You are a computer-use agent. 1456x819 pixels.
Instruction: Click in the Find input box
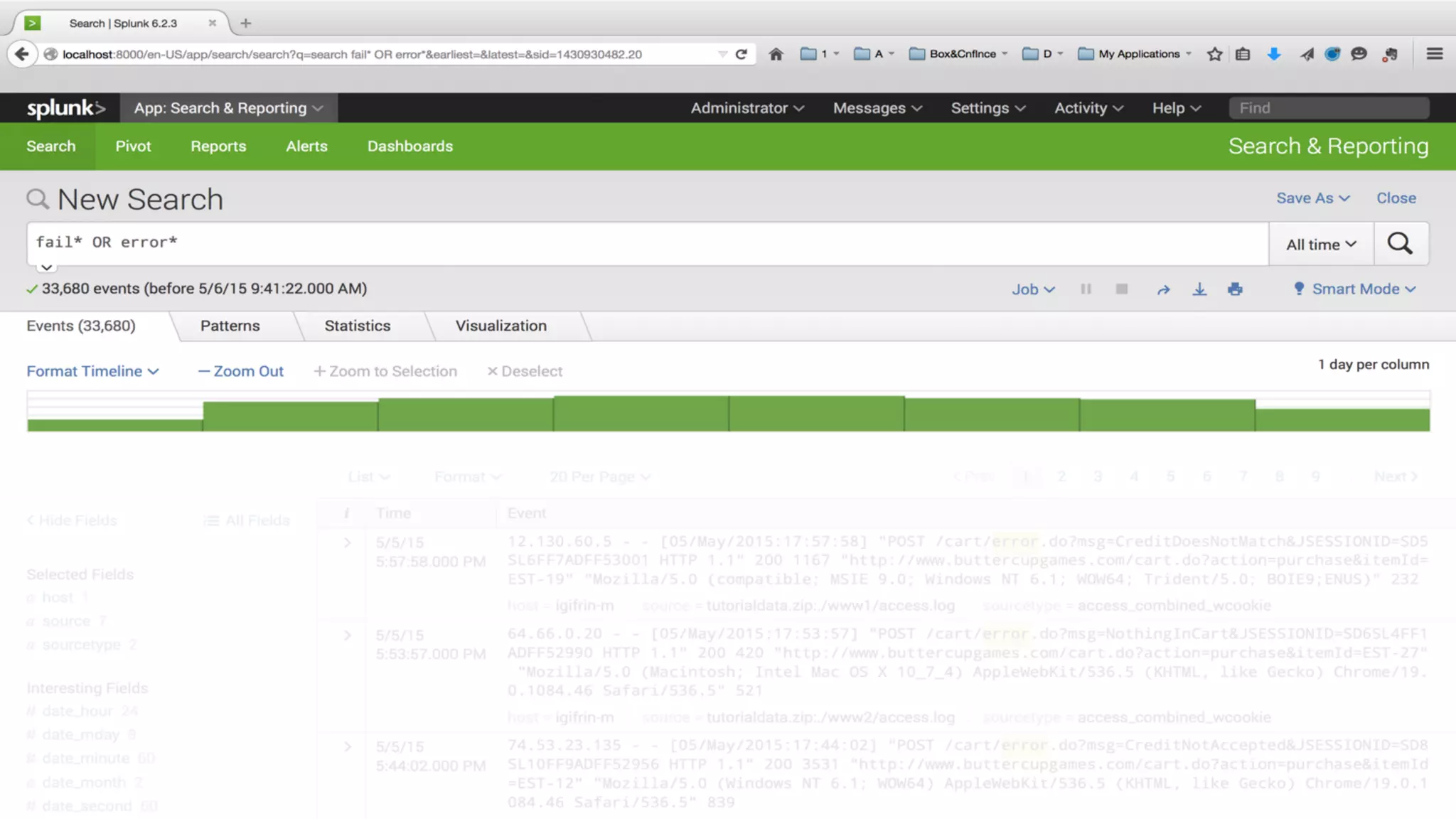[x=1329, y=108]
